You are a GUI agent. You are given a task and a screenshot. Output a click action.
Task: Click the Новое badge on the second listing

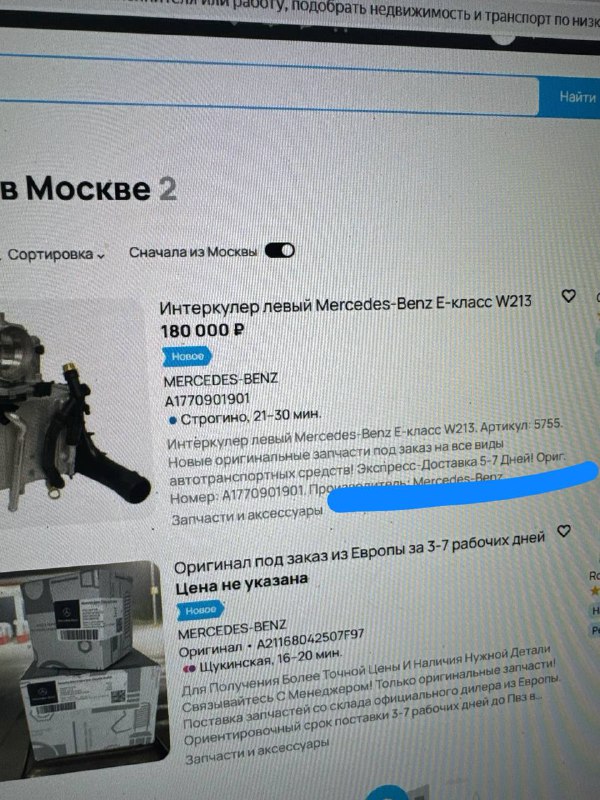(201, 610)
